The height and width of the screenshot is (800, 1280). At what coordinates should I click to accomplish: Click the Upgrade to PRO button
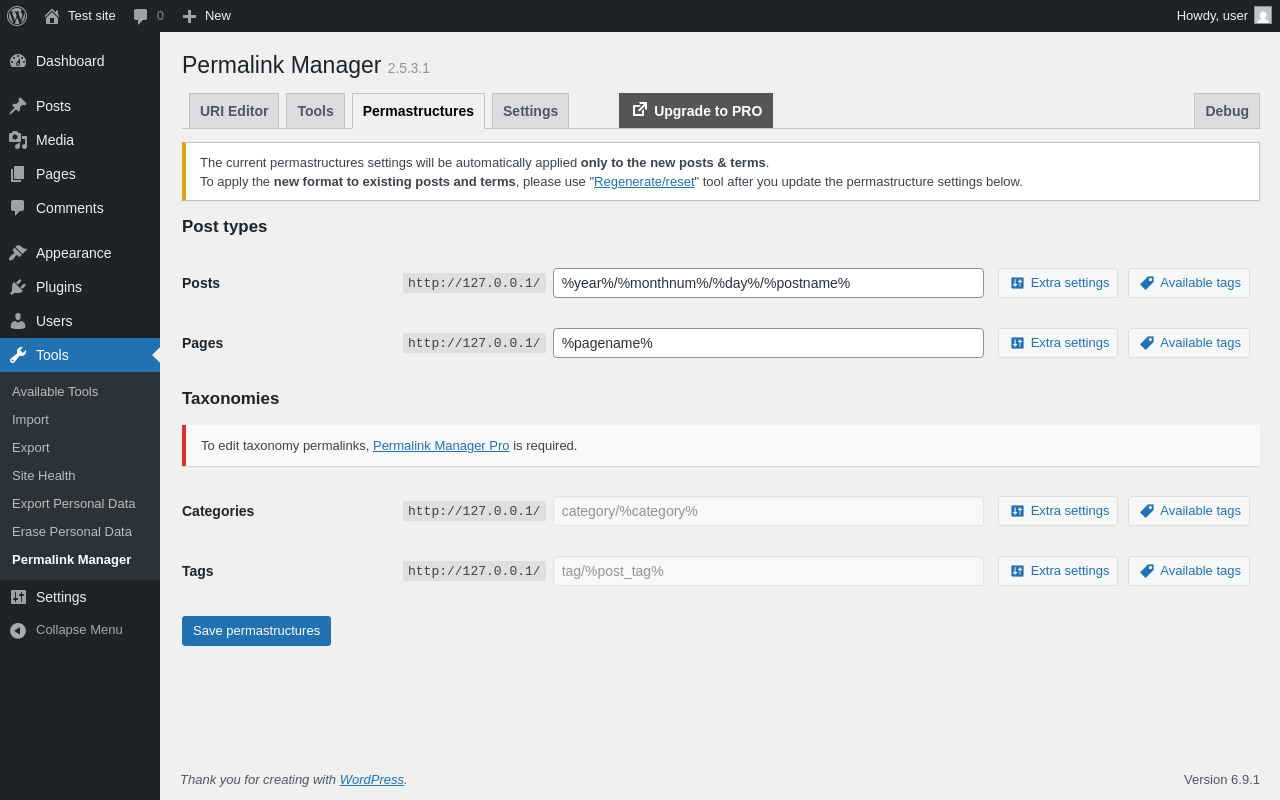point(696,111)
